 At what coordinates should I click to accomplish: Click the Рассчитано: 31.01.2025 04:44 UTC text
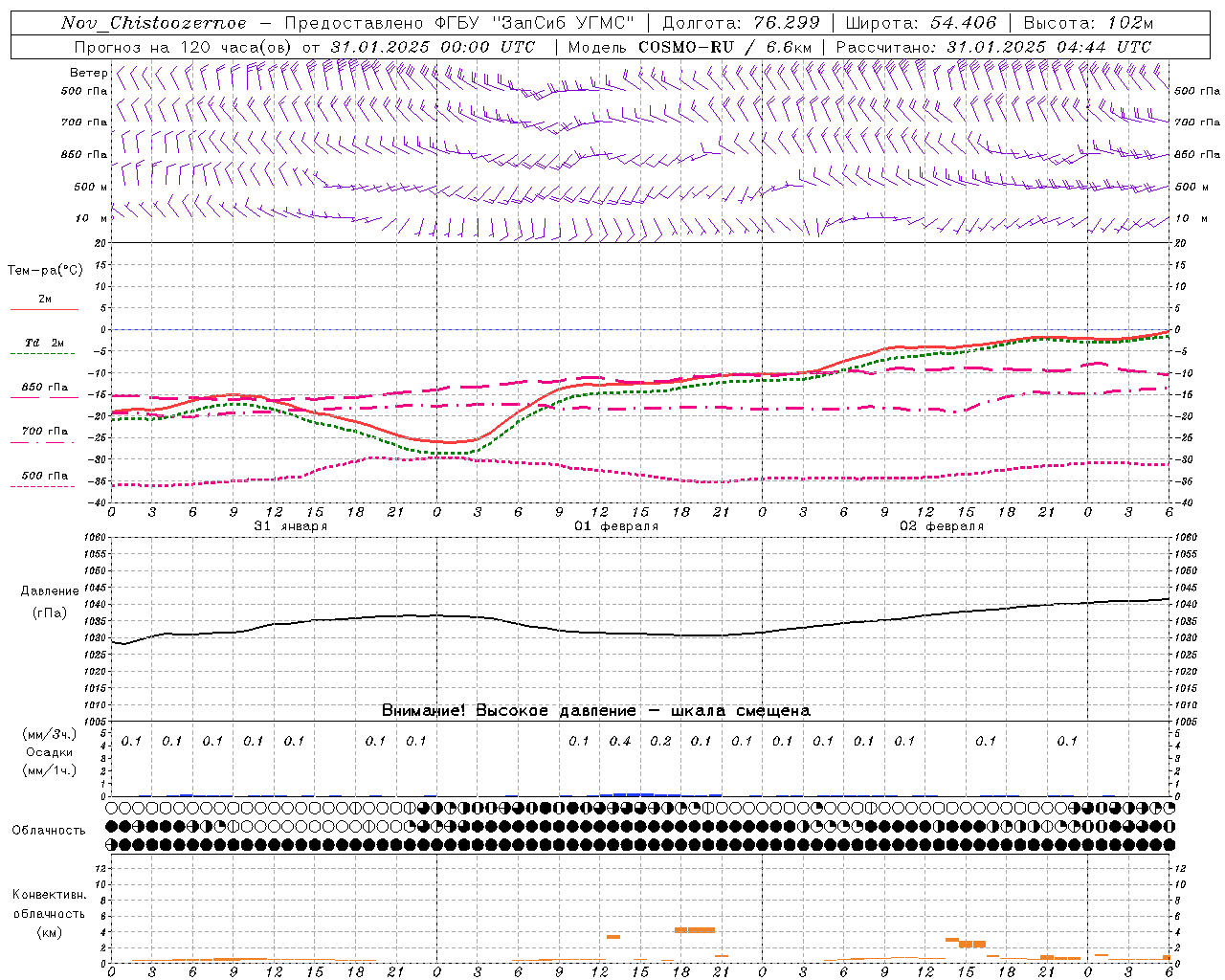[x=993, y=47]
